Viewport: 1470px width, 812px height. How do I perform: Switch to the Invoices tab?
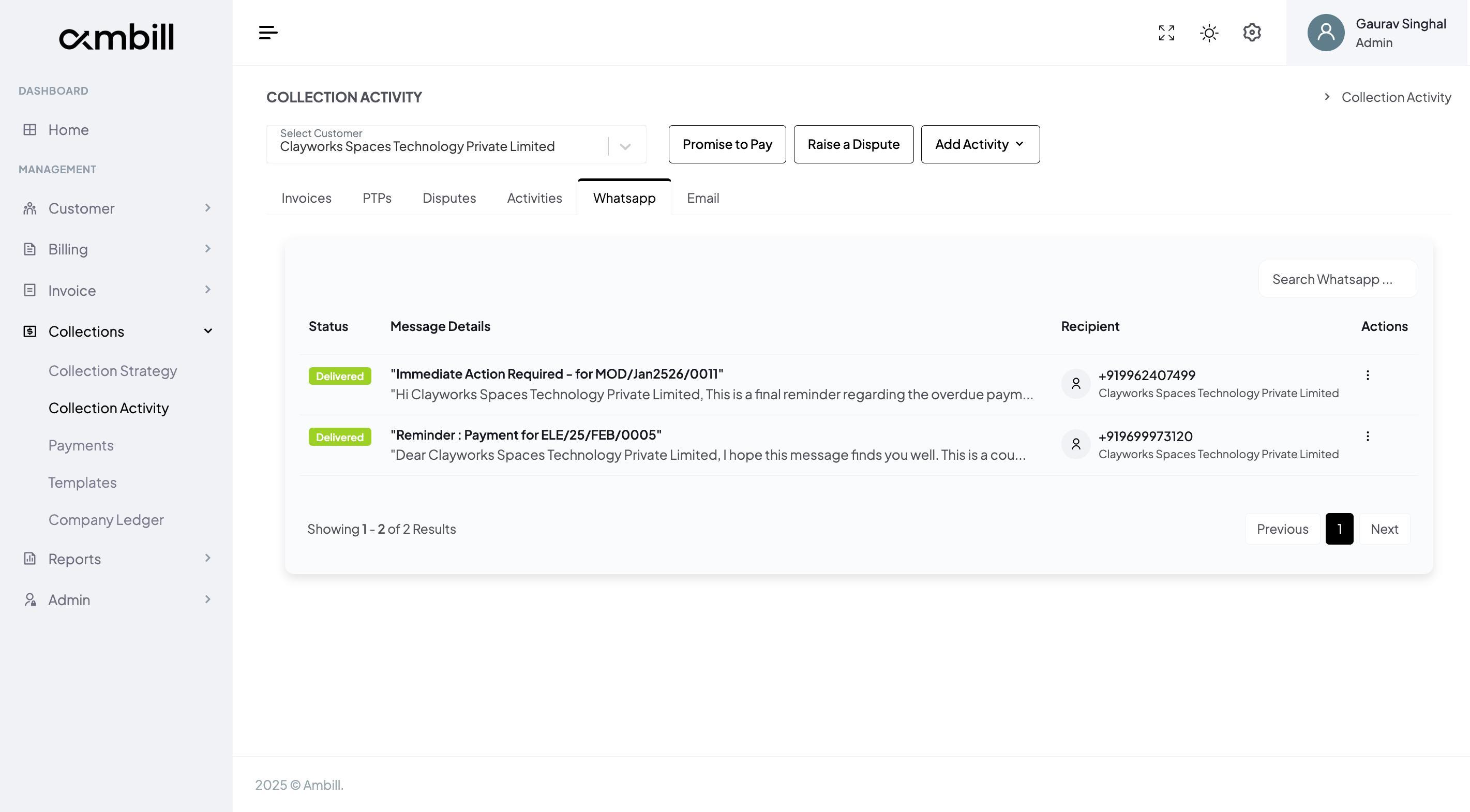tap(306, 198)
